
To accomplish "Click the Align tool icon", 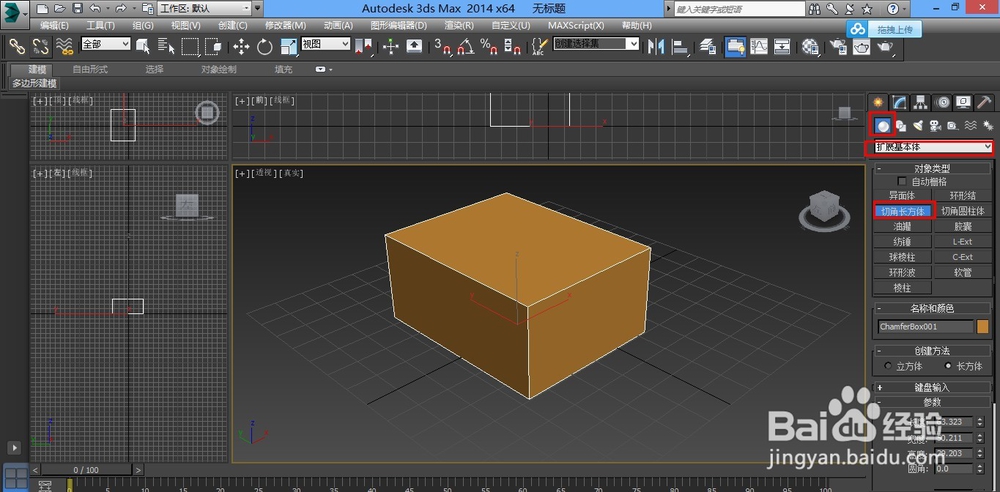I will tap(681, 47).
